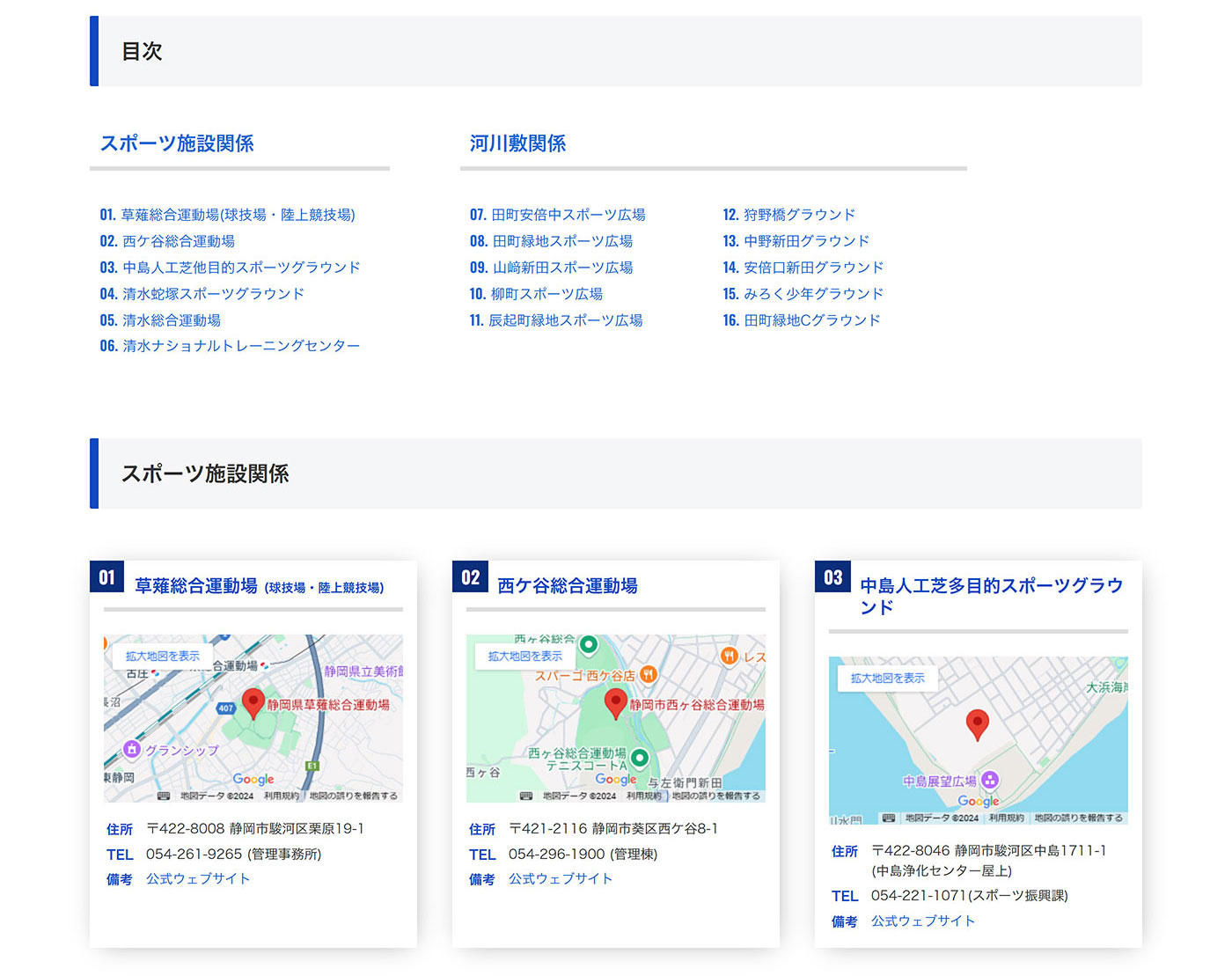
Task: Click orange スパーゴ西ケ谷店 restaurant marker
Action: coord(649,675)
